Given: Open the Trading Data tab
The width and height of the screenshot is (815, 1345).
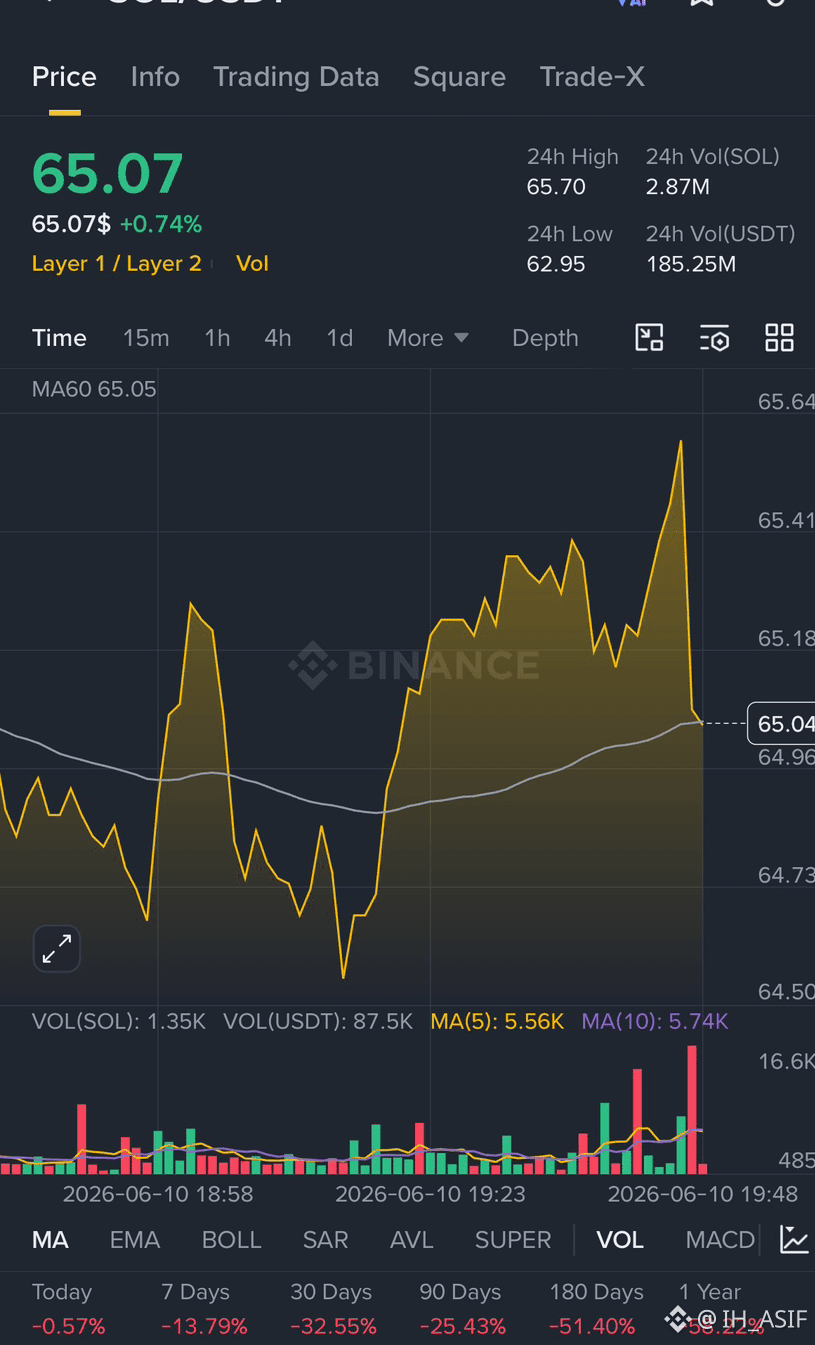Looking at the screenshot, I should (296, 77).
